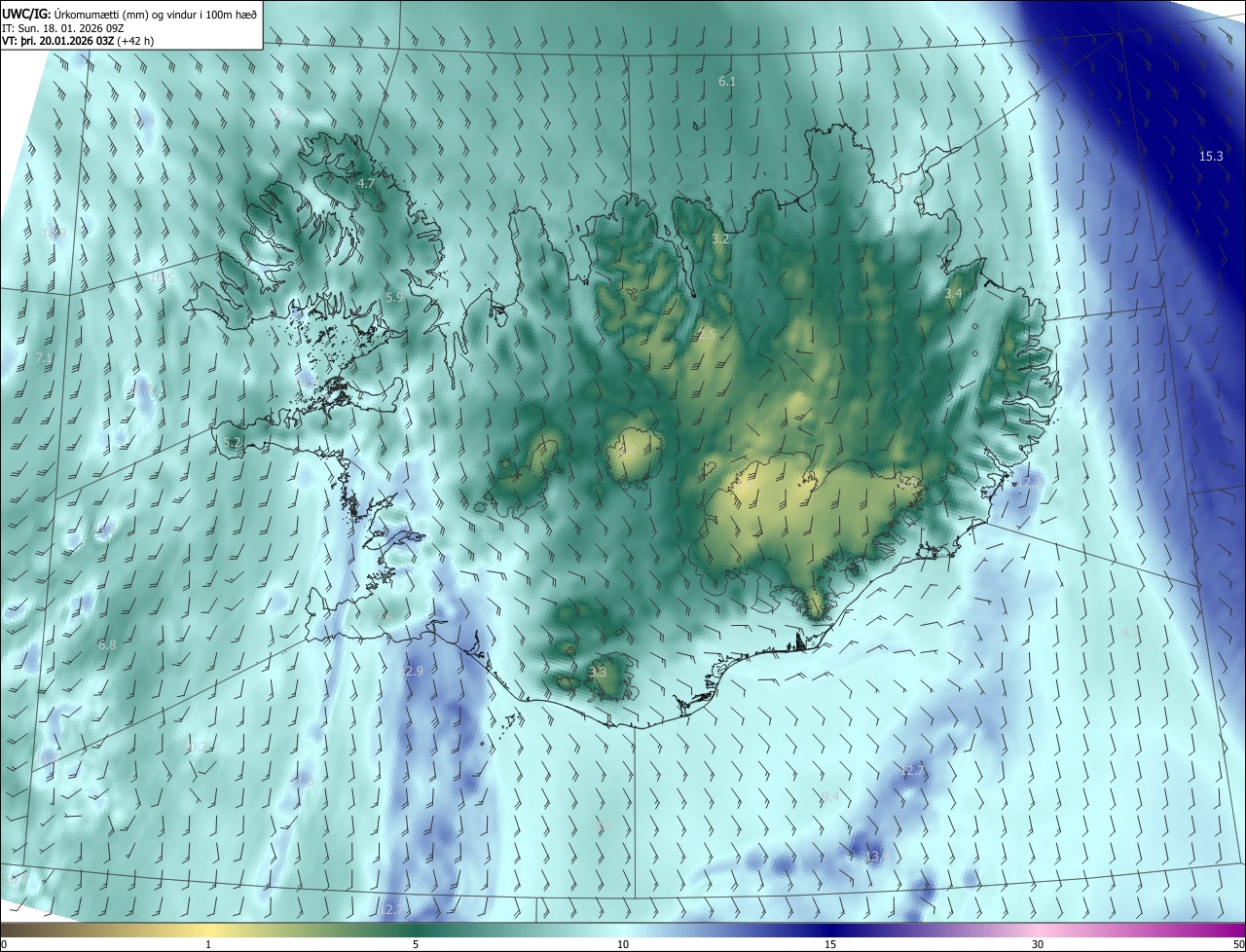Click the 'UWC/IG:' label in the header

[x=26, y=14]
